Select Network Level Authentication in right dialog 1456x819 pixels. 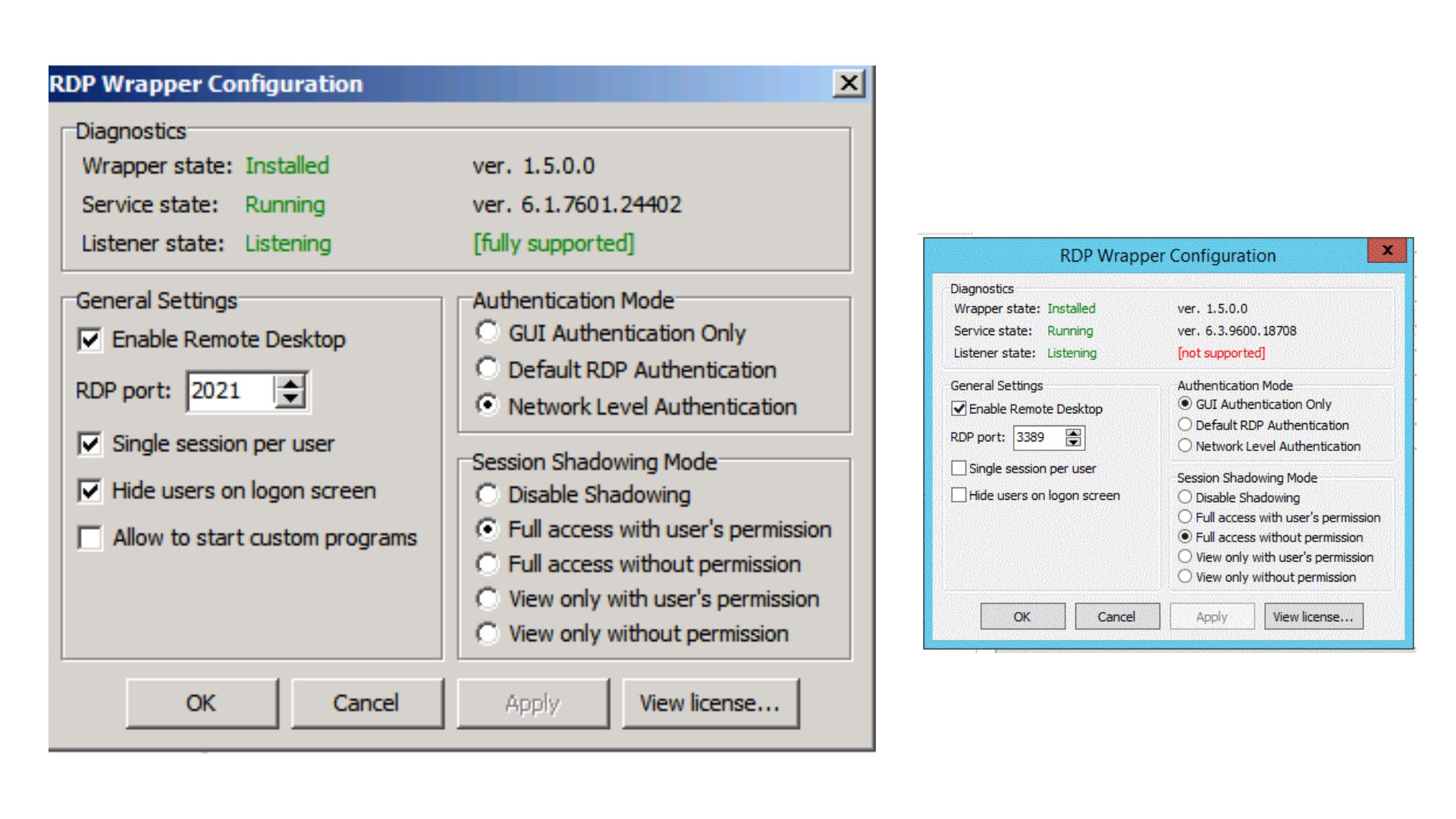pos(1185,446)
